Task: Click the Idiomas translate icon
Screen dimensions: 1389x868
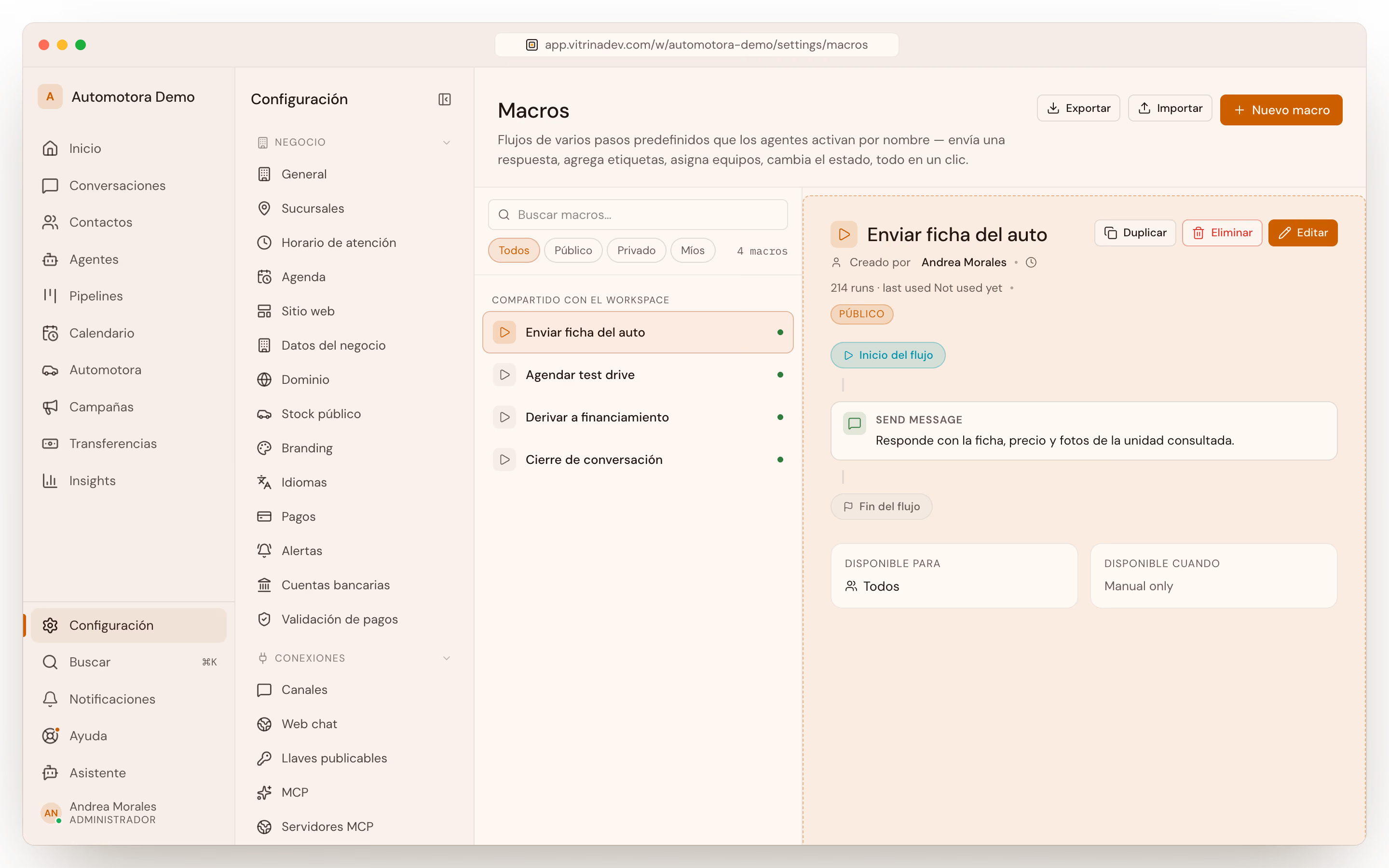Action: 264,482
